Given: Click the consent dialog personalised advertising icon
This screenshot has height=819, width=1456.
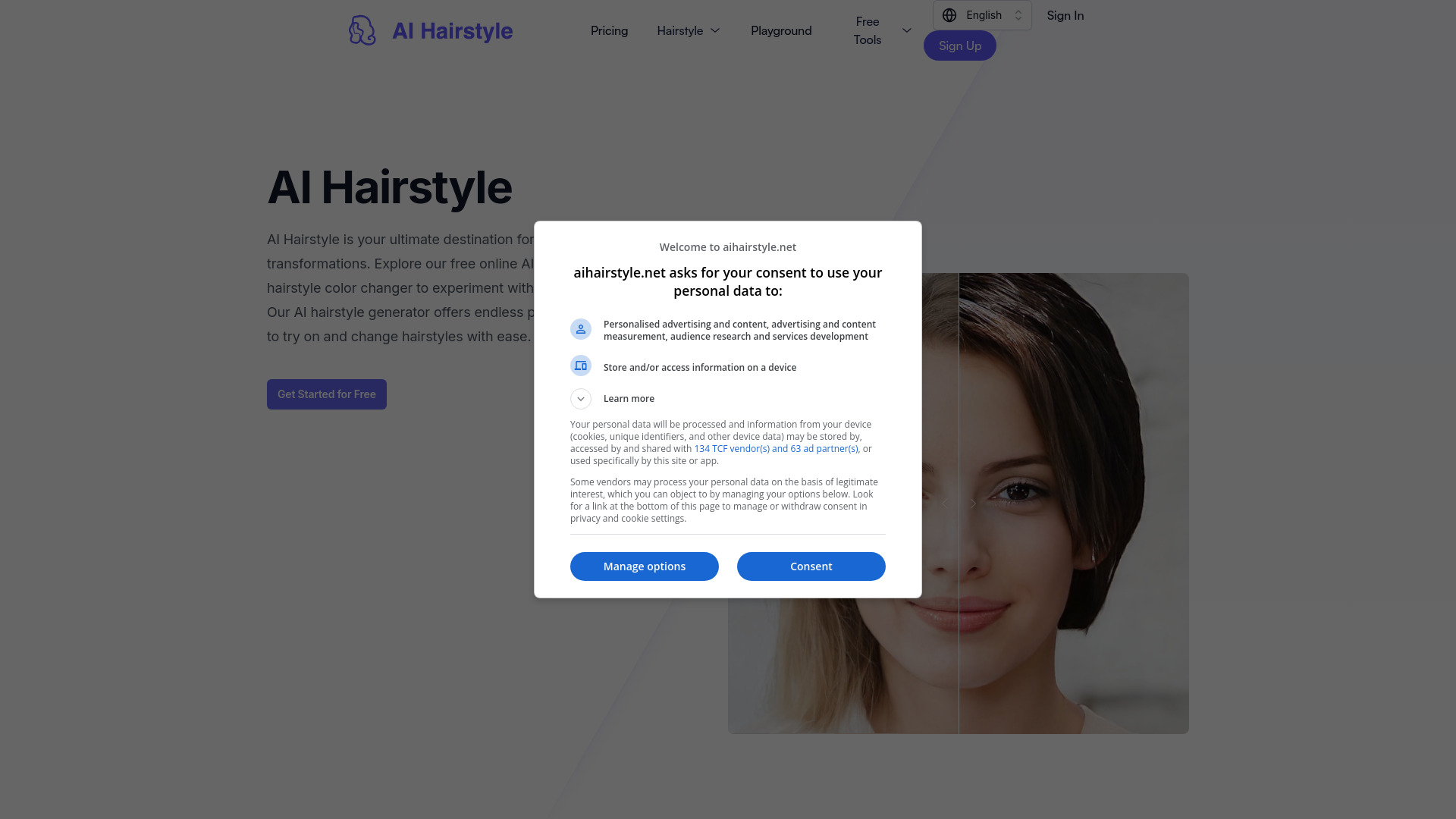Looking at the screenshot, I should click(581, 329).
